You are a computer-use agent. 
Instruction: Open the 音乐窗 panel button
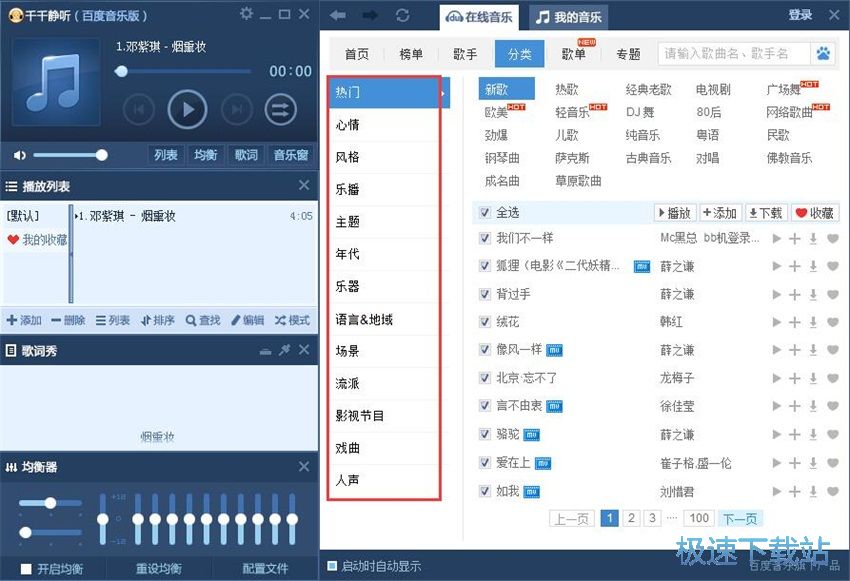[291, 155]
